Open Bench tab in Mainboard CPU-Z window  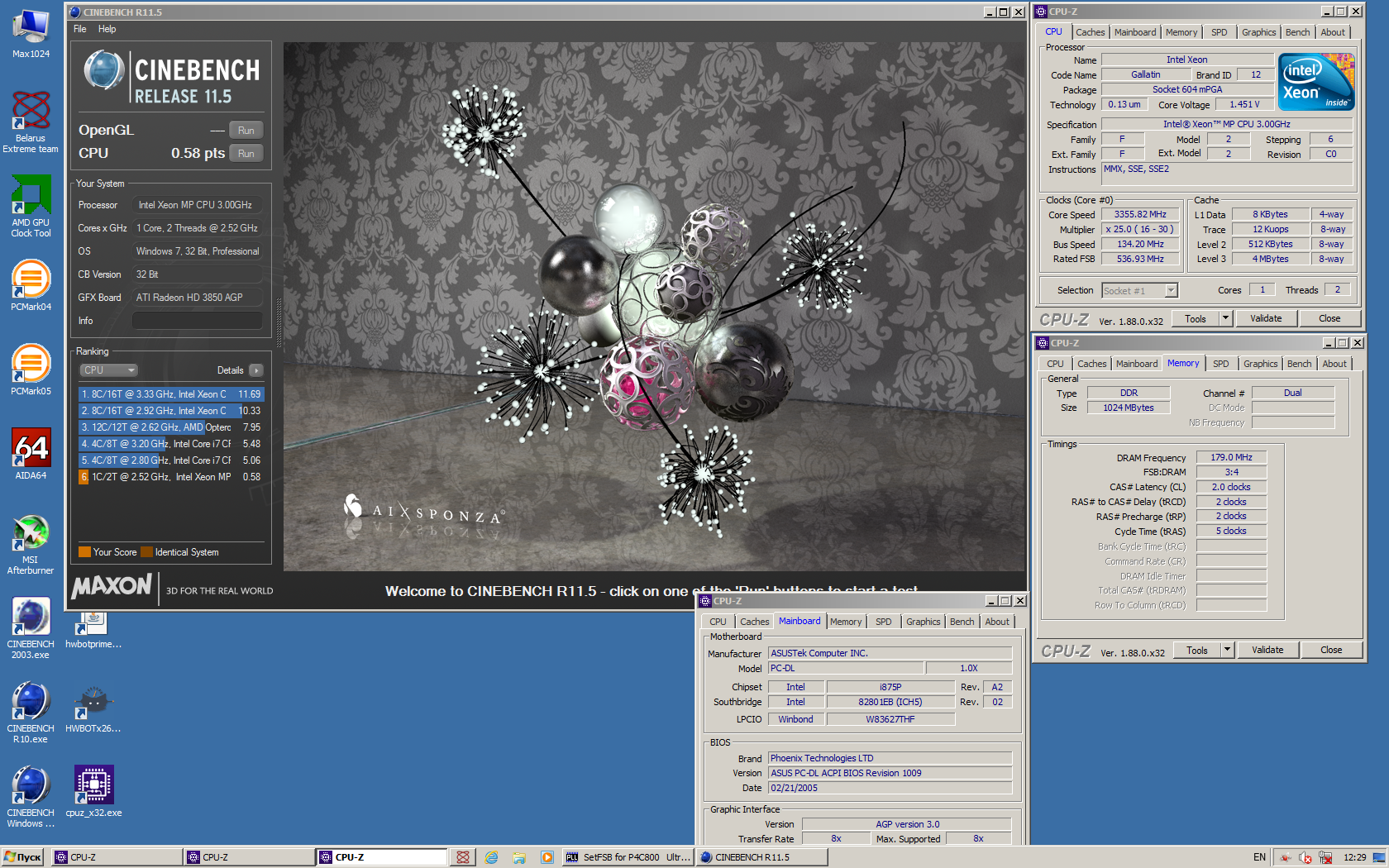[962, 622]
